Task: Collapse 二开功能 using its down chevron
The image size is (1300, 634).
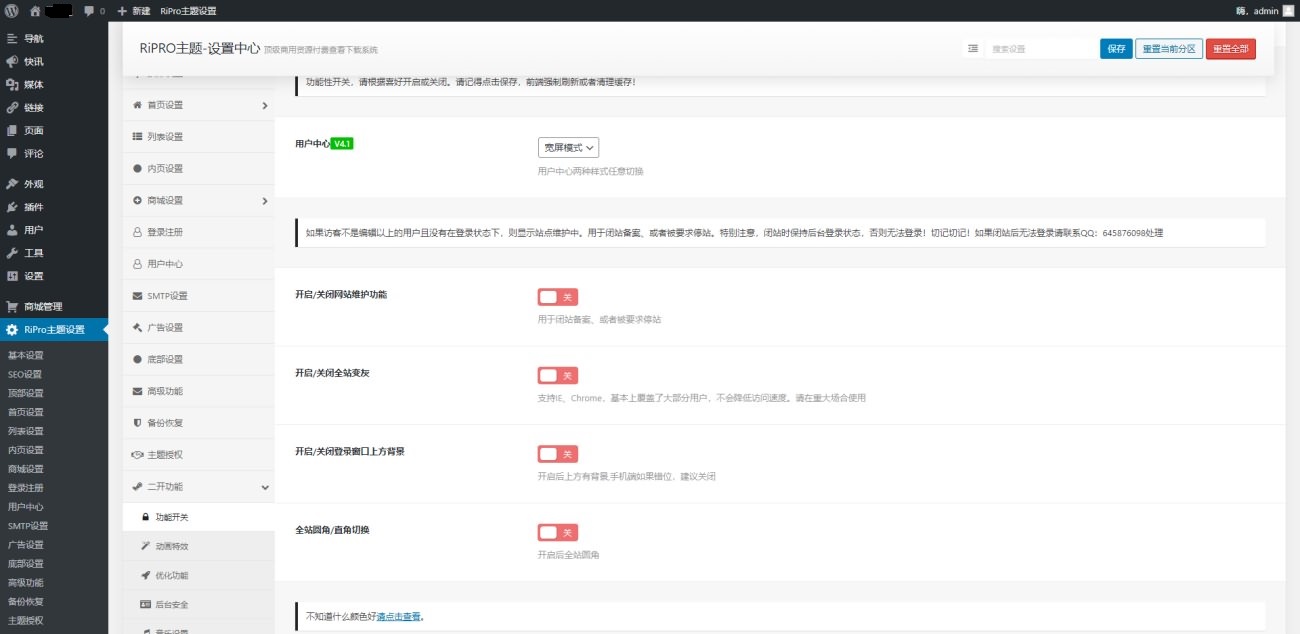Action: click(x=265, y=487)
